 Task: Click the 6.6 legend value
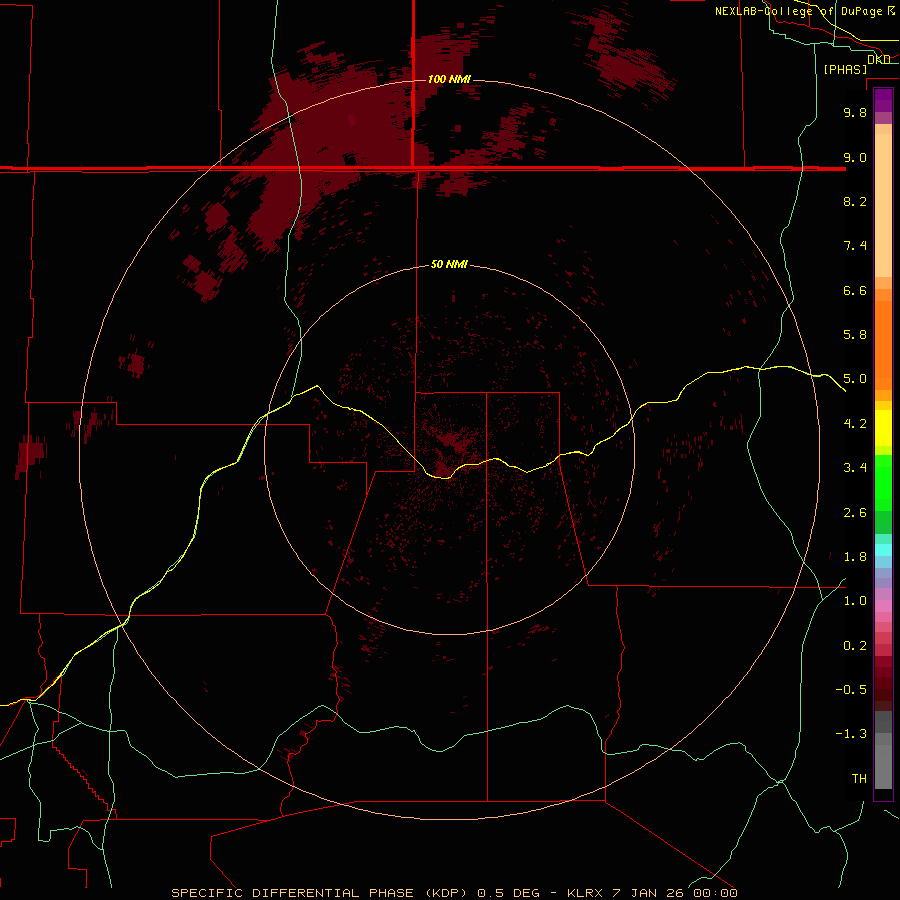855,290
